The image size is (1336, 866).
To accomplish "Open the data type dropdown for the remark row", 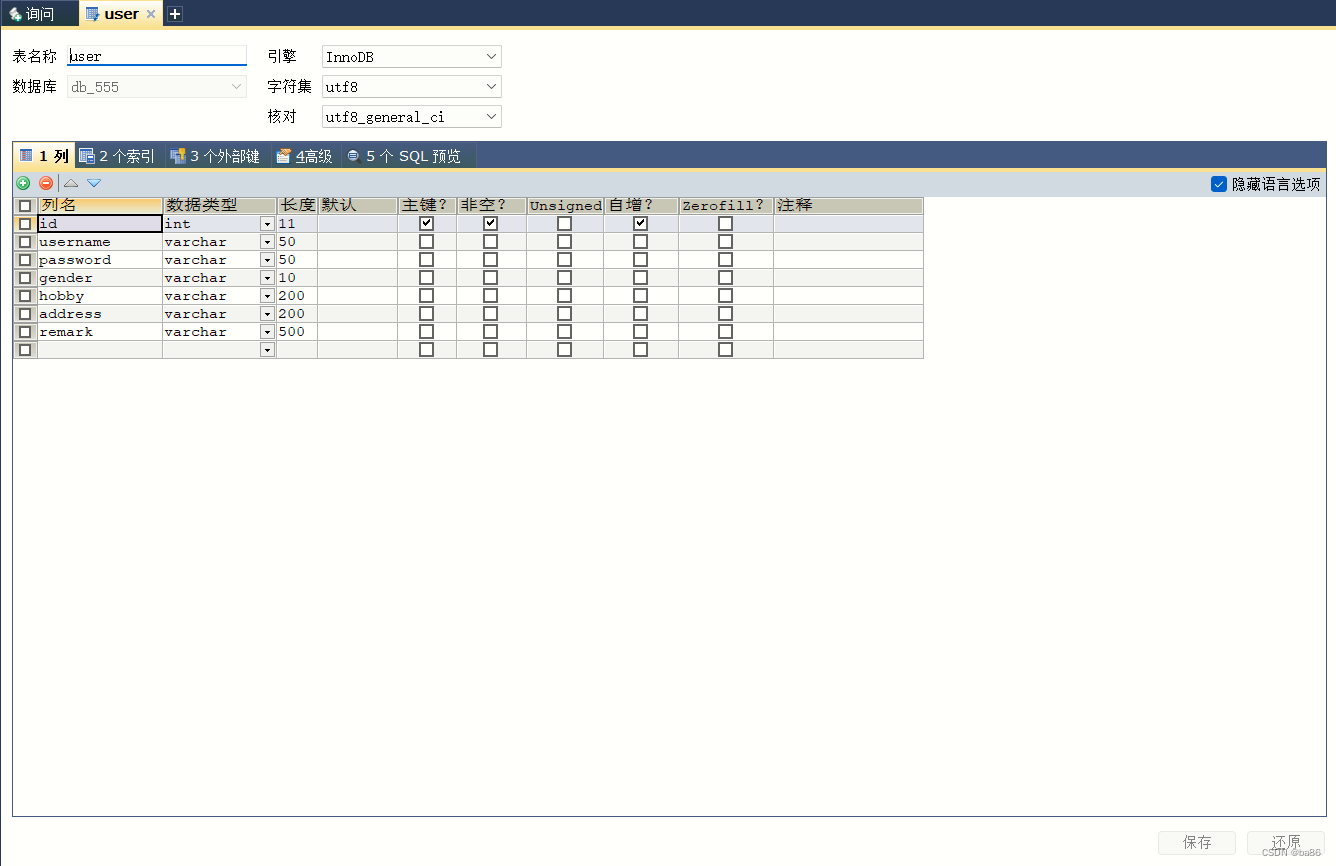I will (x=267, y=331).
